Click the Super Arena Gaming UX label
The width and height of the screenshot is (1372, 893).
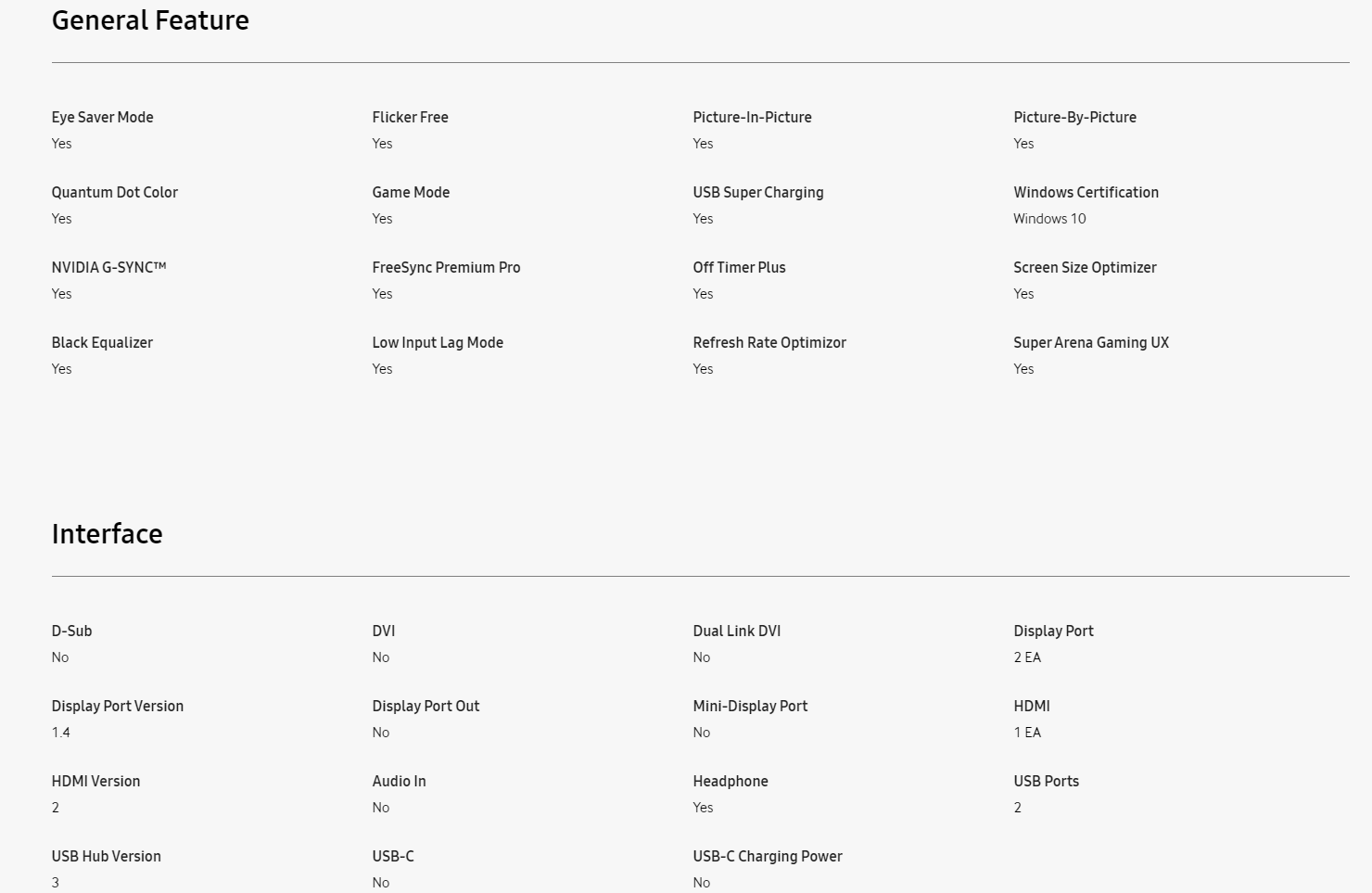click(1092, 342)
